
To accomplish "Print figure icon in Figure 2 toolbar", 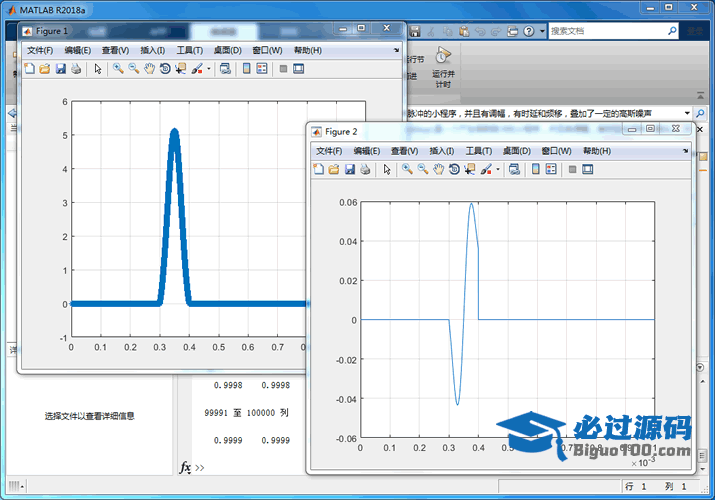I will click(x=365, y=170).
